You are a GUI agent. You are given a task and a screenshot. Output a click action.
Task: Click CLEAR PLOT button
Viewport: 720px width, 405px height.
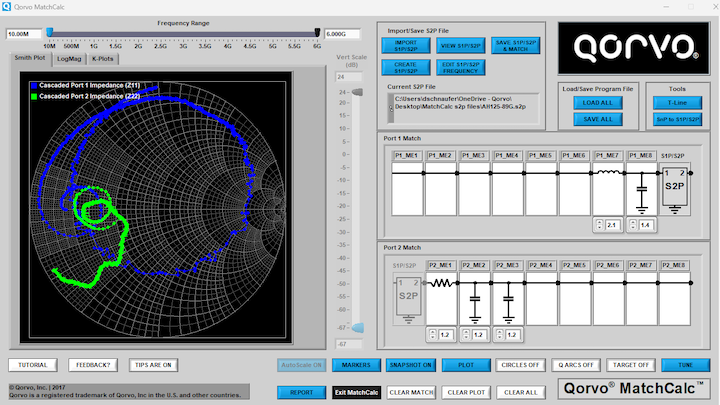(x=466, y=393)
